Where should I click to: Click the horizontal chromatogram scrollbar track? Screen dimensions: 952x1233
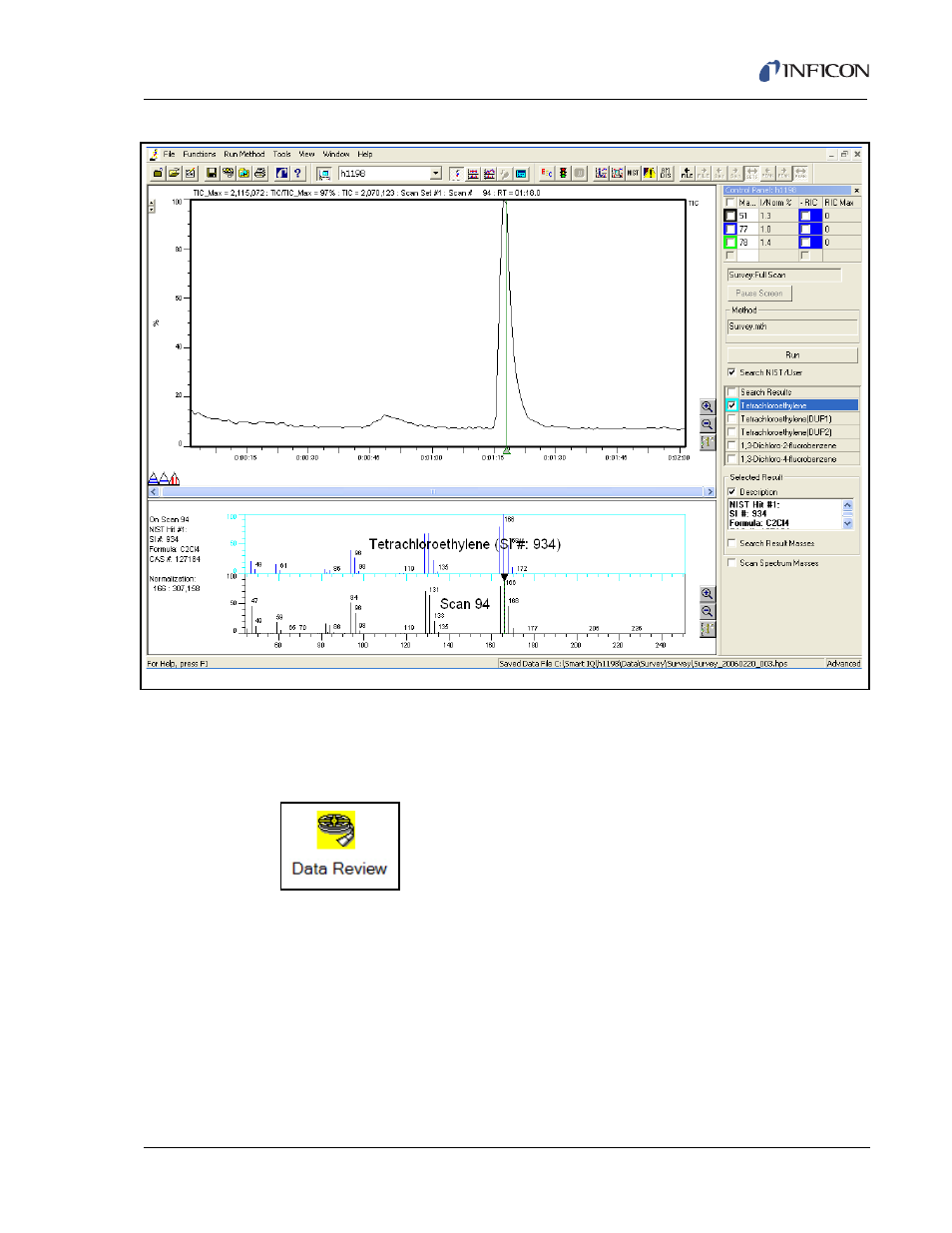pos(432,492)
